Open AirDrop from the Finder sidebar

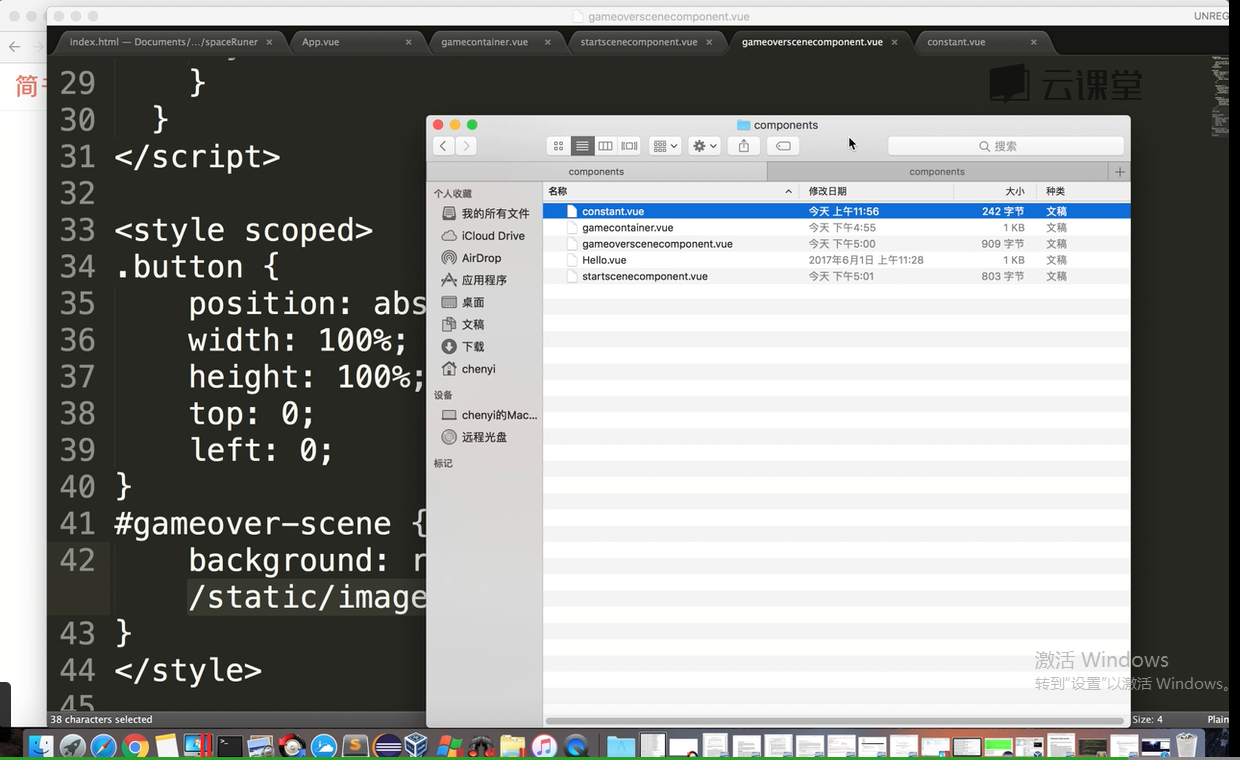click(481, 258)
